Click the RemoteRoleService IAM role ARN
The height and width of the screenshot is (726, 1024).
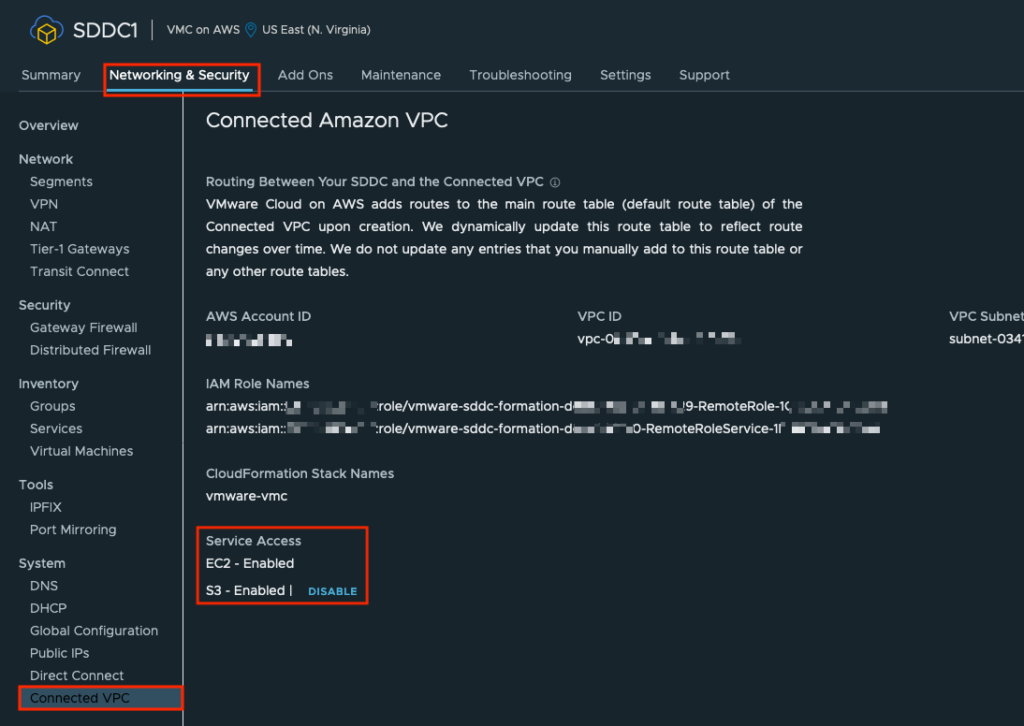click(543, 429)
